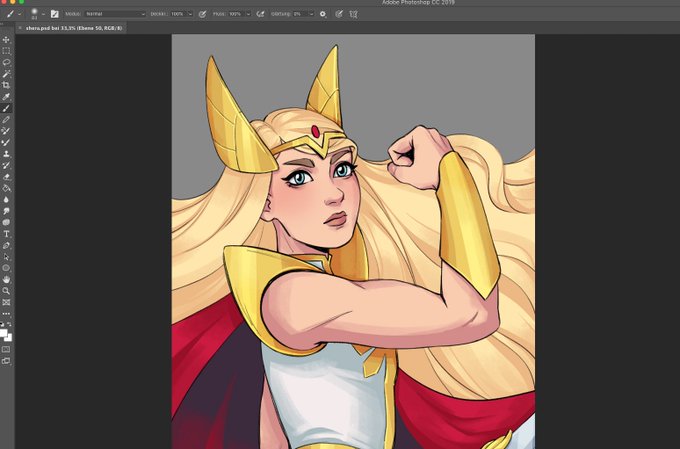This screenshot has width=680, height=449.
Task: Reset default foreground and background colors
Action: 2,324
